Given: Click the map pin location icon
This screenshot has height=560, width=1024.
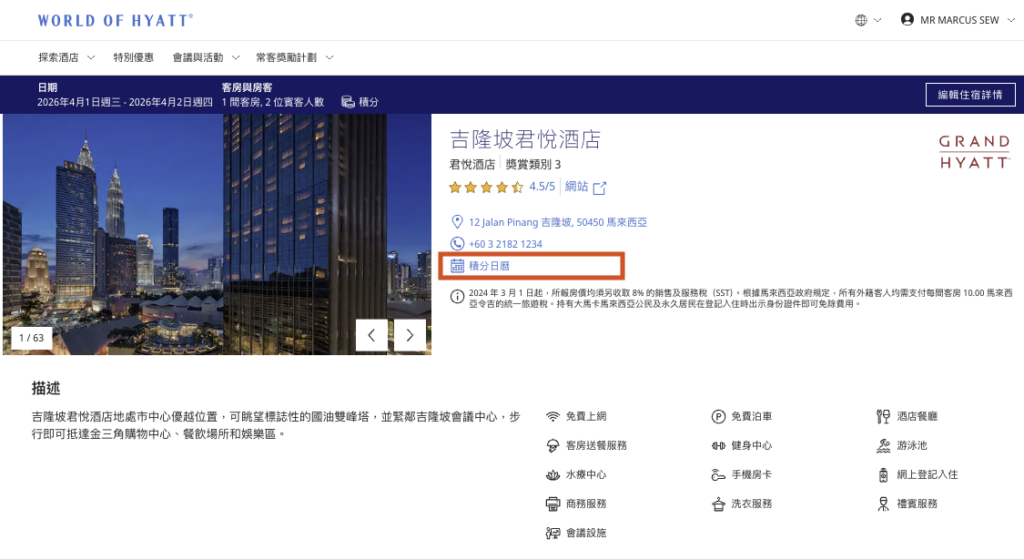Looking at the screenshot, I should pos(457,222).
